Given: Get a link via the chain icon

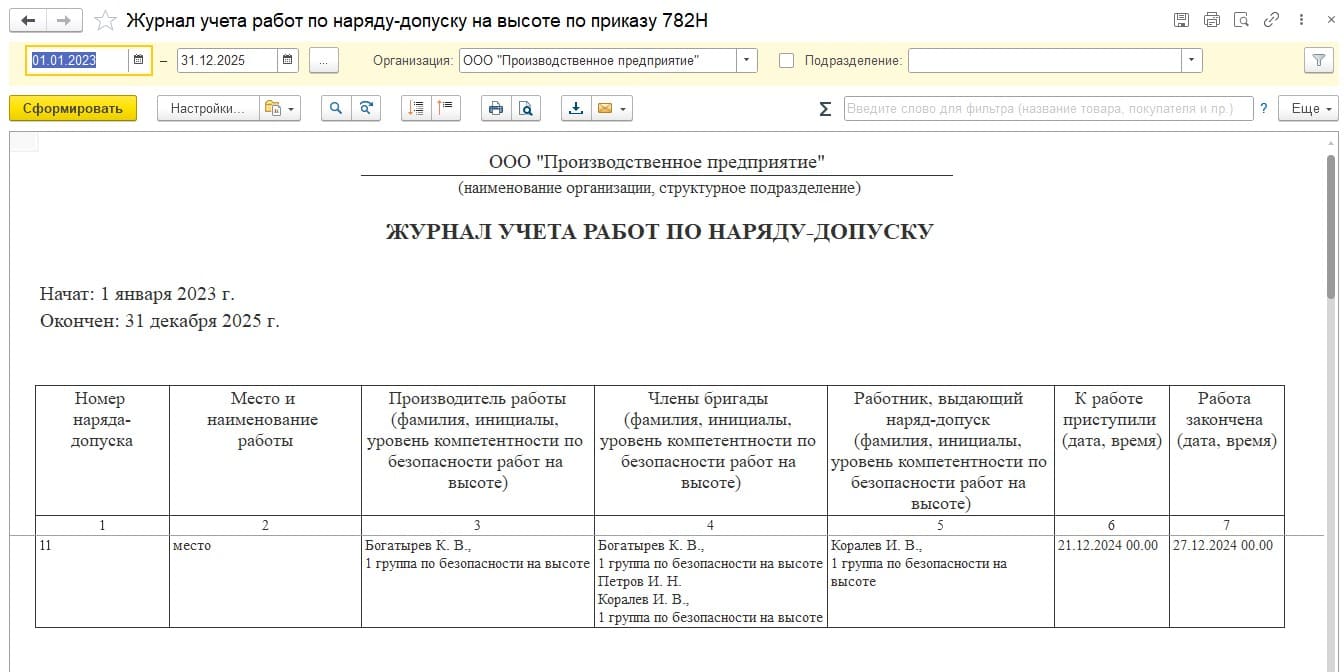Looking at the screenshot, I should pyautogui.click(x=1272, y=20).
